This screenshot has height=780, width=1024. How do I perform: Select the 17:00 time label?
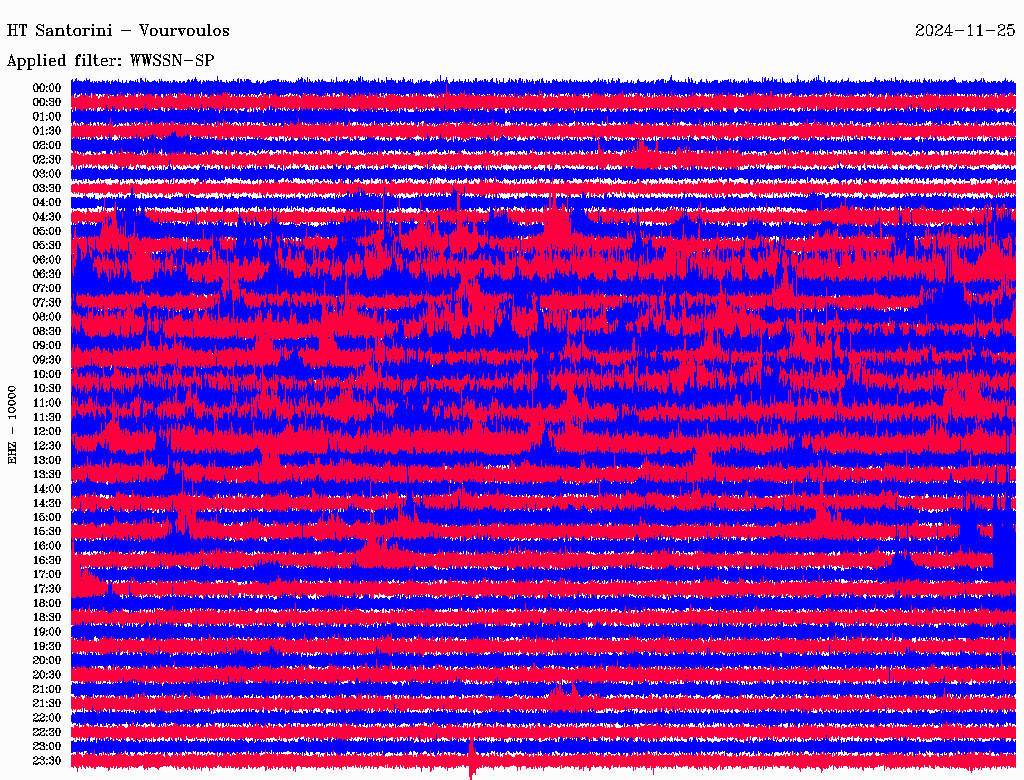tap(47, 575)
